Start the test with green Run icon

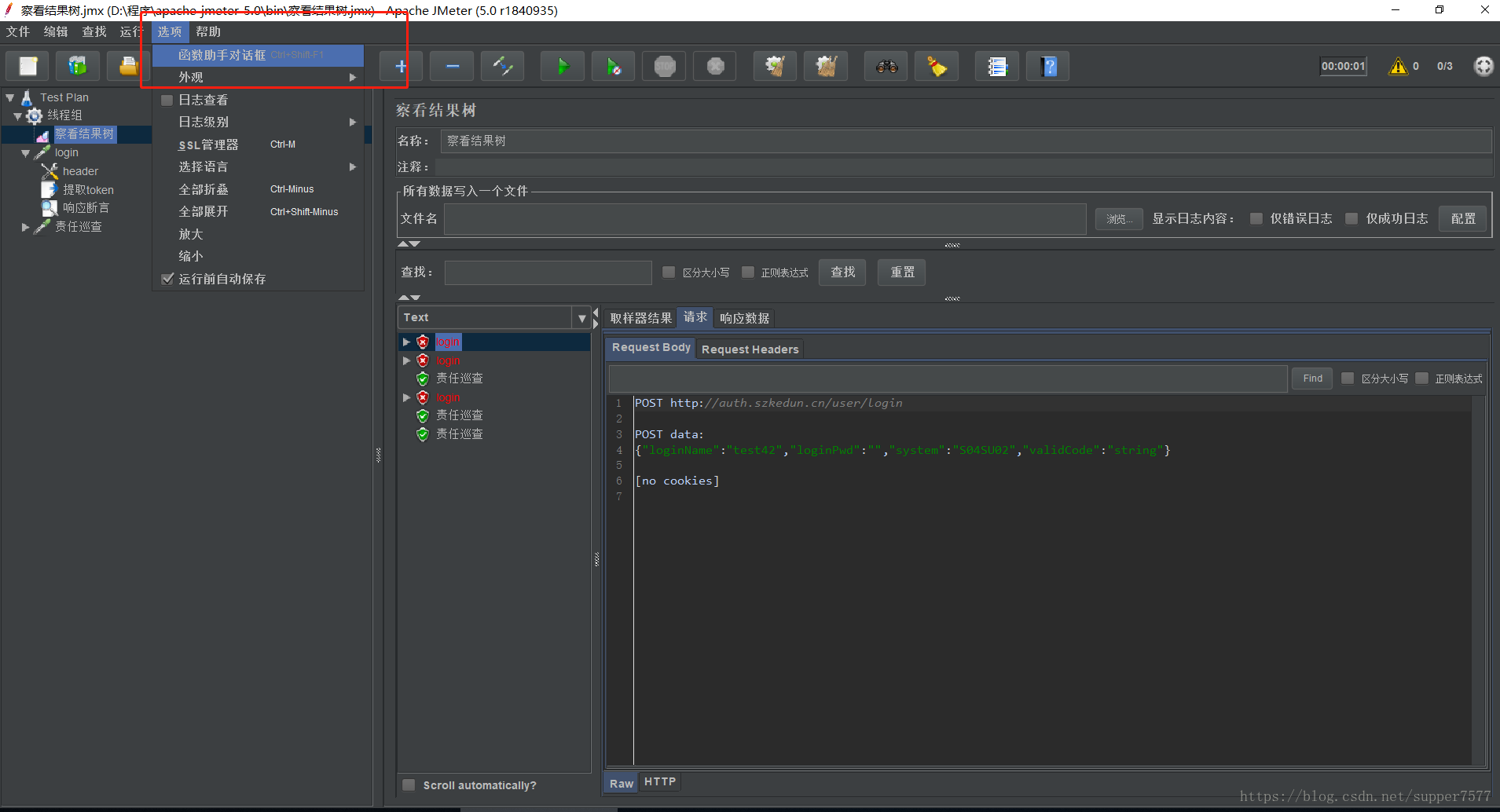(563, 66)
